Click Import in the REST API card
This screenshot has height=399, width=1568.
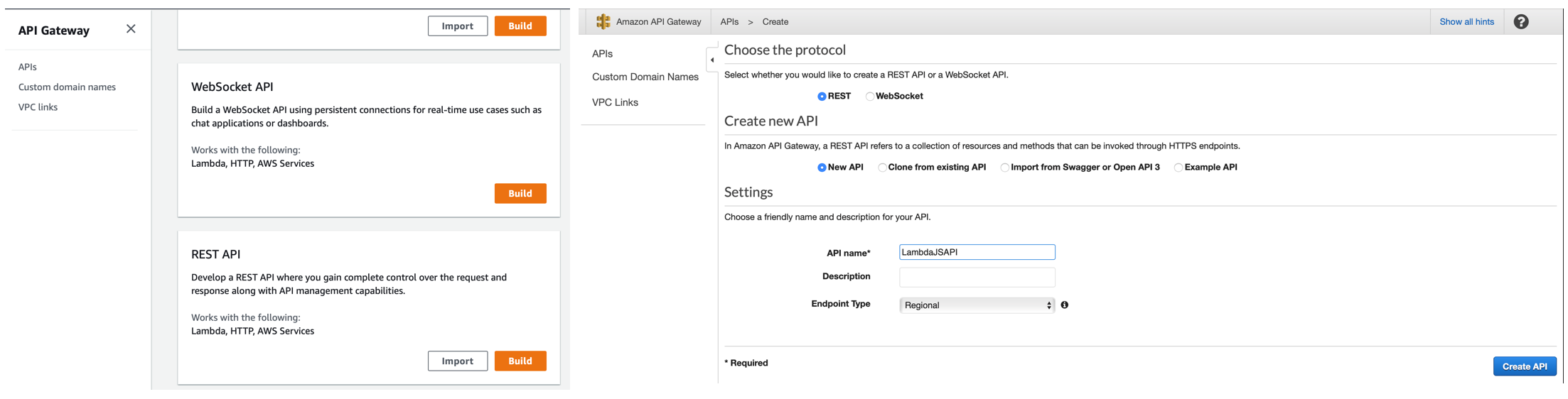457,361
